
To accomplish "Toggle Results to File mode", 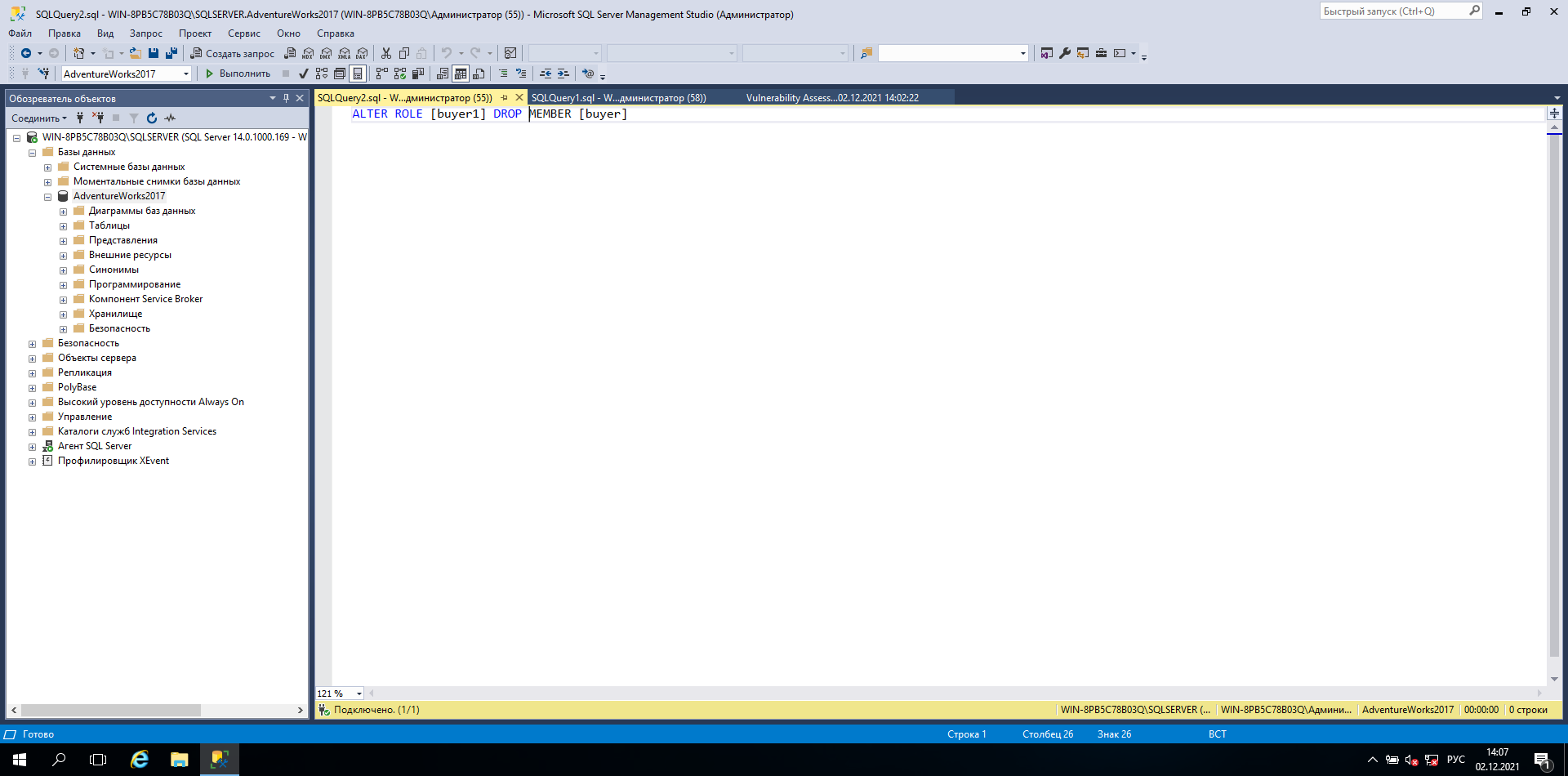I will pyautogui.click(x=479, y=74).
